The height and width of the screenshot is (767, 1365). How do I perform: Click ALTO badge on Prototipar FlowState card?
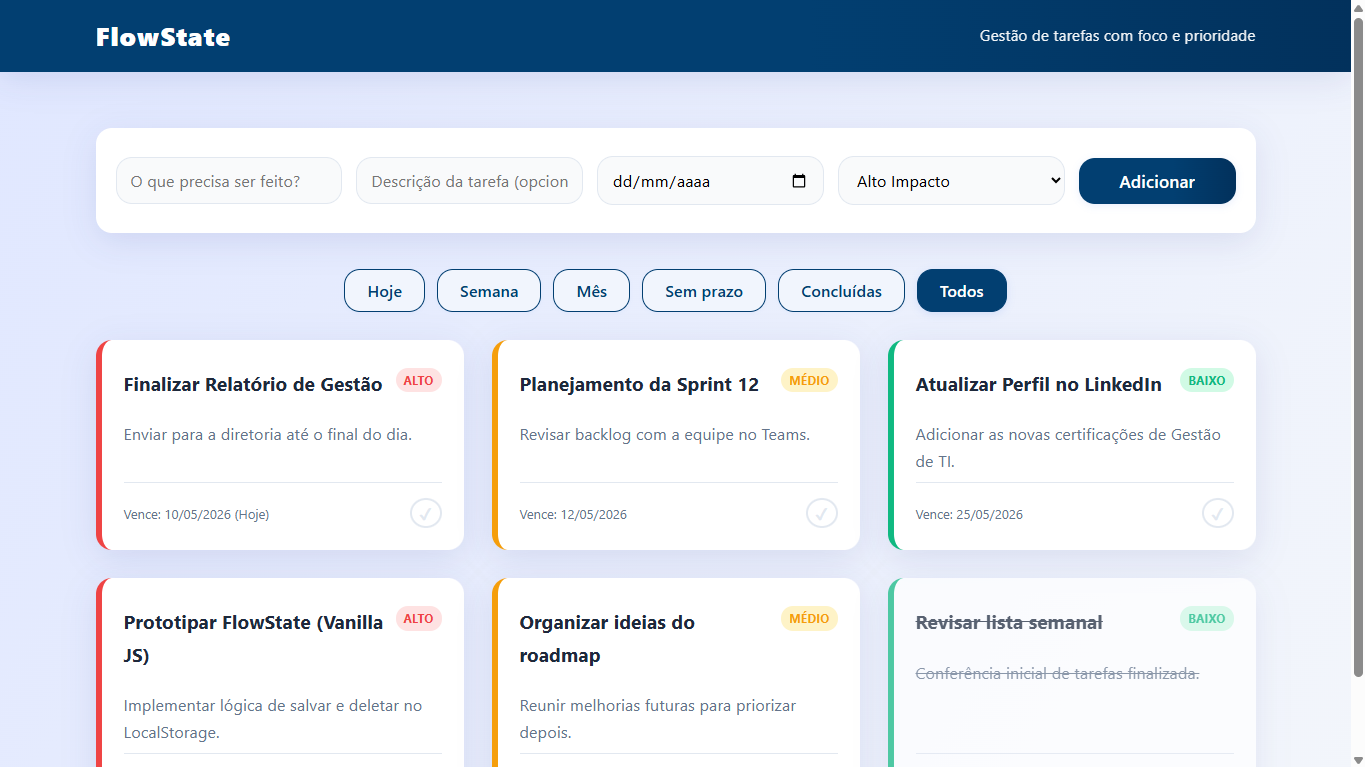419,618
